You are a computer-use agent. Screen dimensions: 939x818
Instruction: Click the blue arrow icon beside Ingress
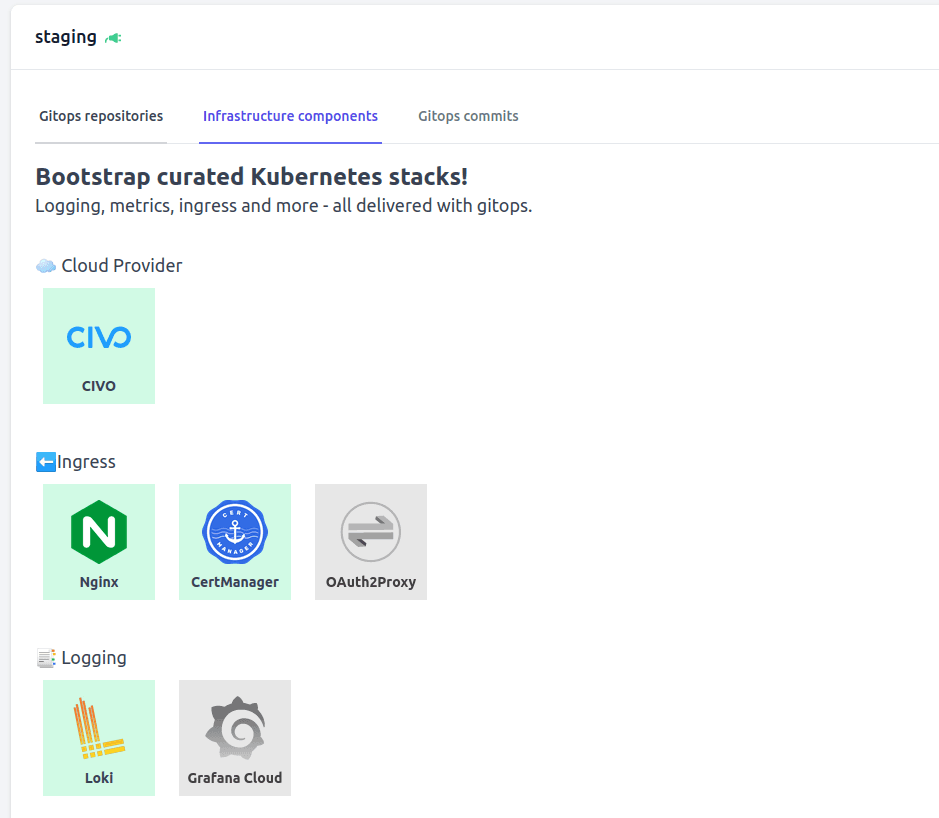coord(46,462)
